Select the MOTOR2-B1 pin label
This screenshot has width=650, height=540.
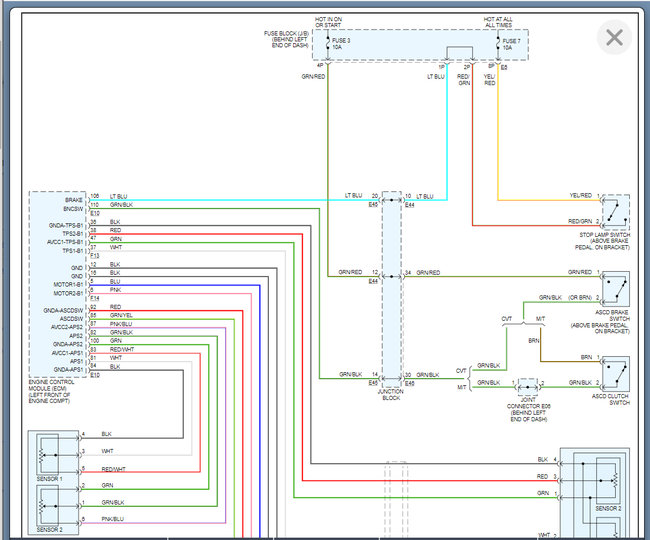pyautogui.click(x=68, y=293)
